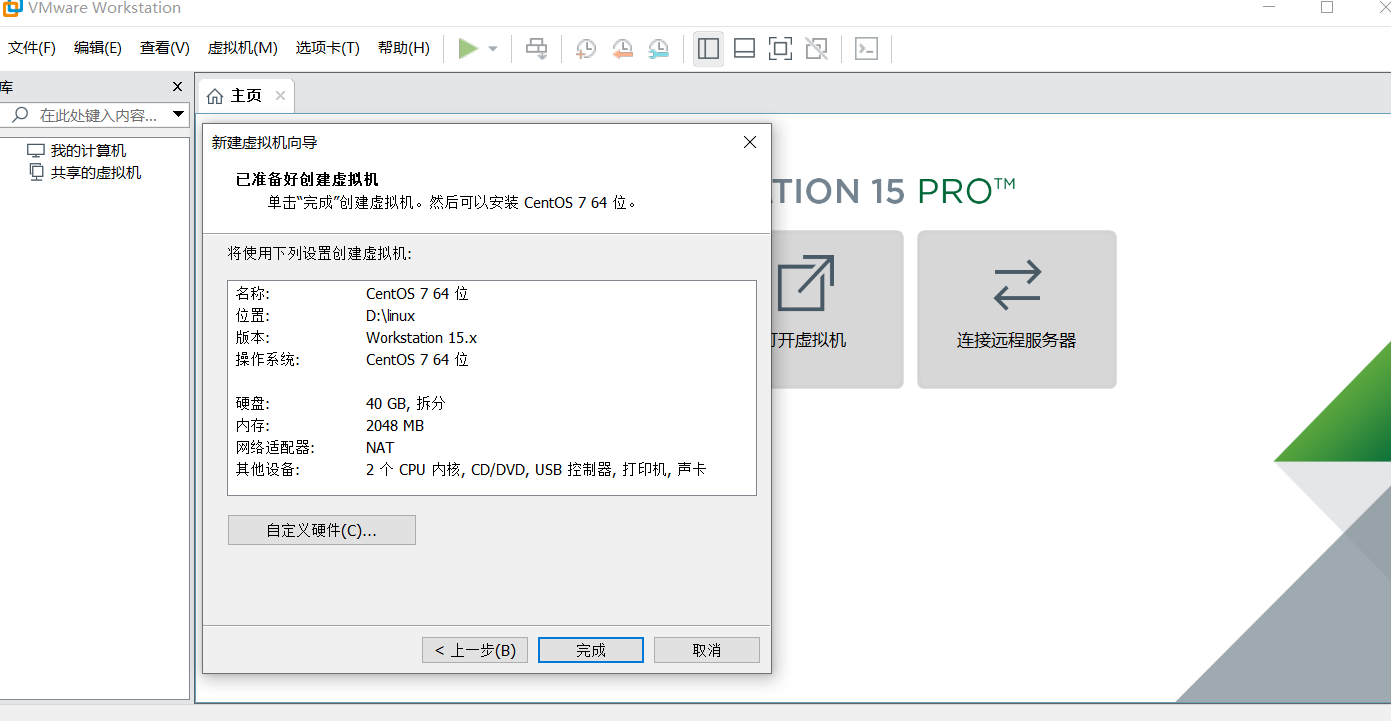Open the 编辑(E) menu
This screenshot has width=1391, height=721.
[x=98, y=48]
